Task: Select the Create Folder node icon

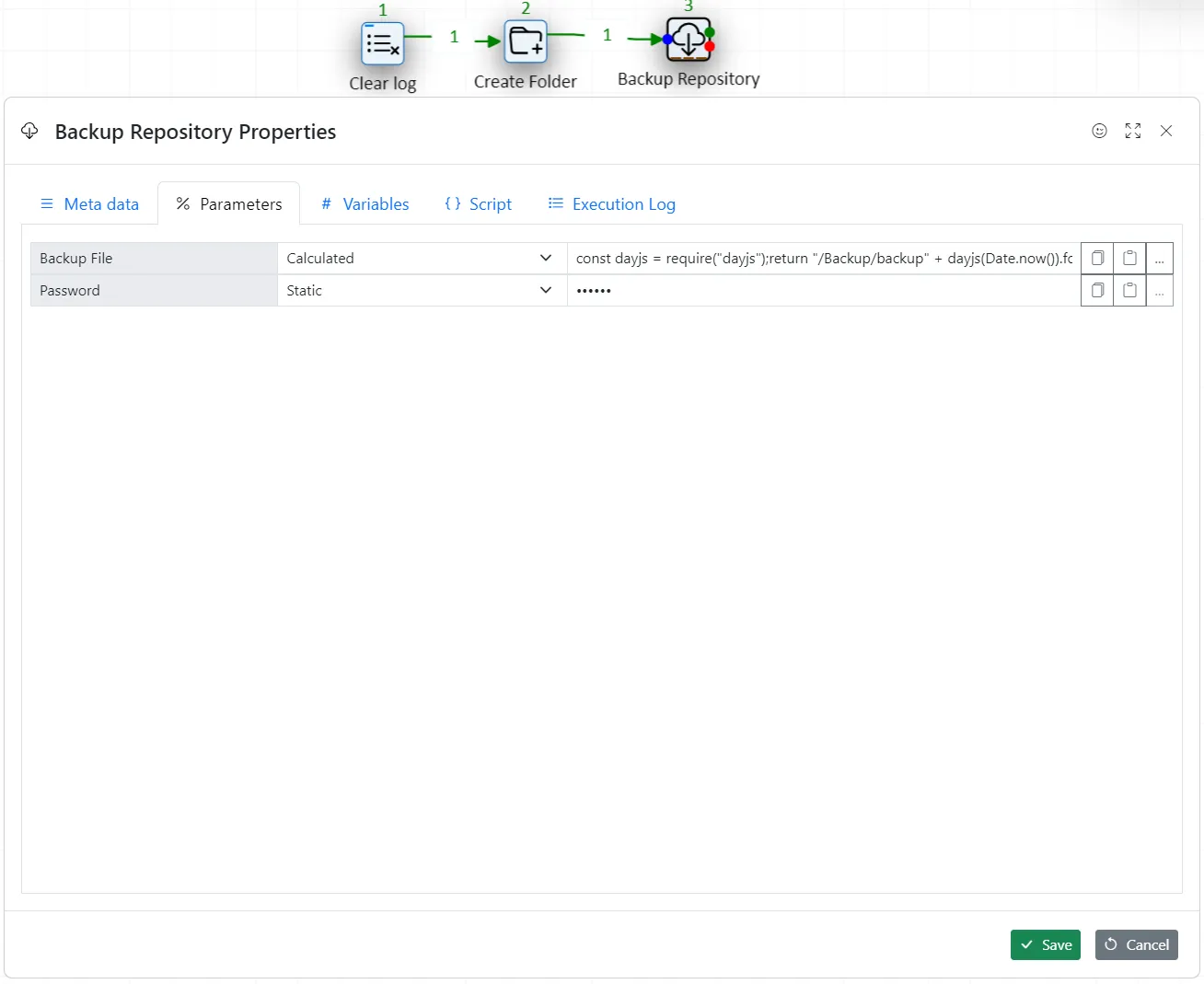Action: pyautogui.click(x=526, y=41)
